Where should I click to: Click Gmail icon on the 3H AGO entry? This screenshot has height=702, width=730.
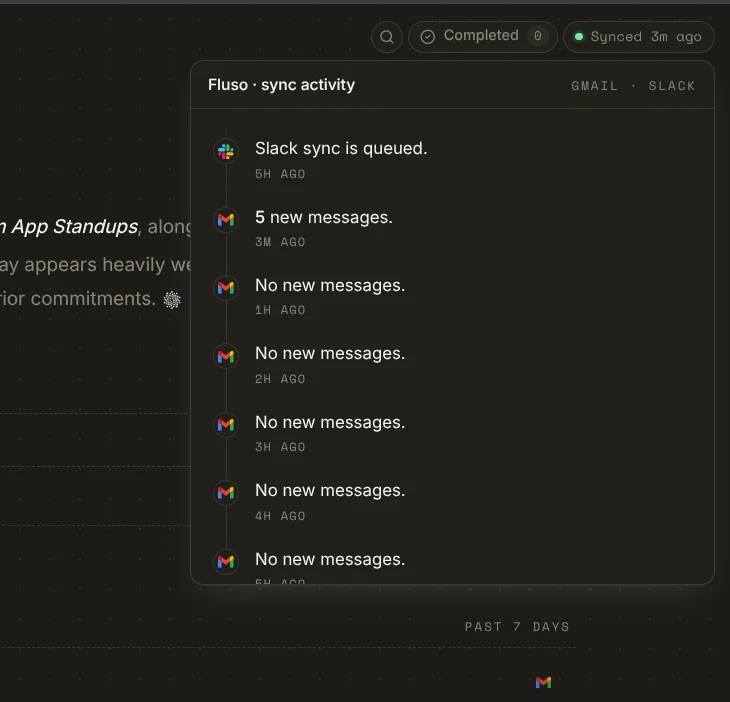[x=226, y=425]
